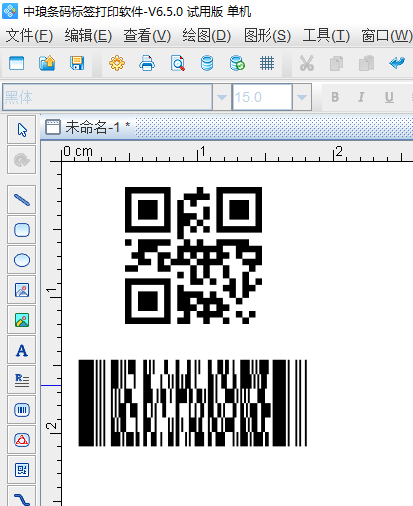Select the arrow pointer tool
The width and height of the screenshot is (413, 506).
[x=22, y=130]
